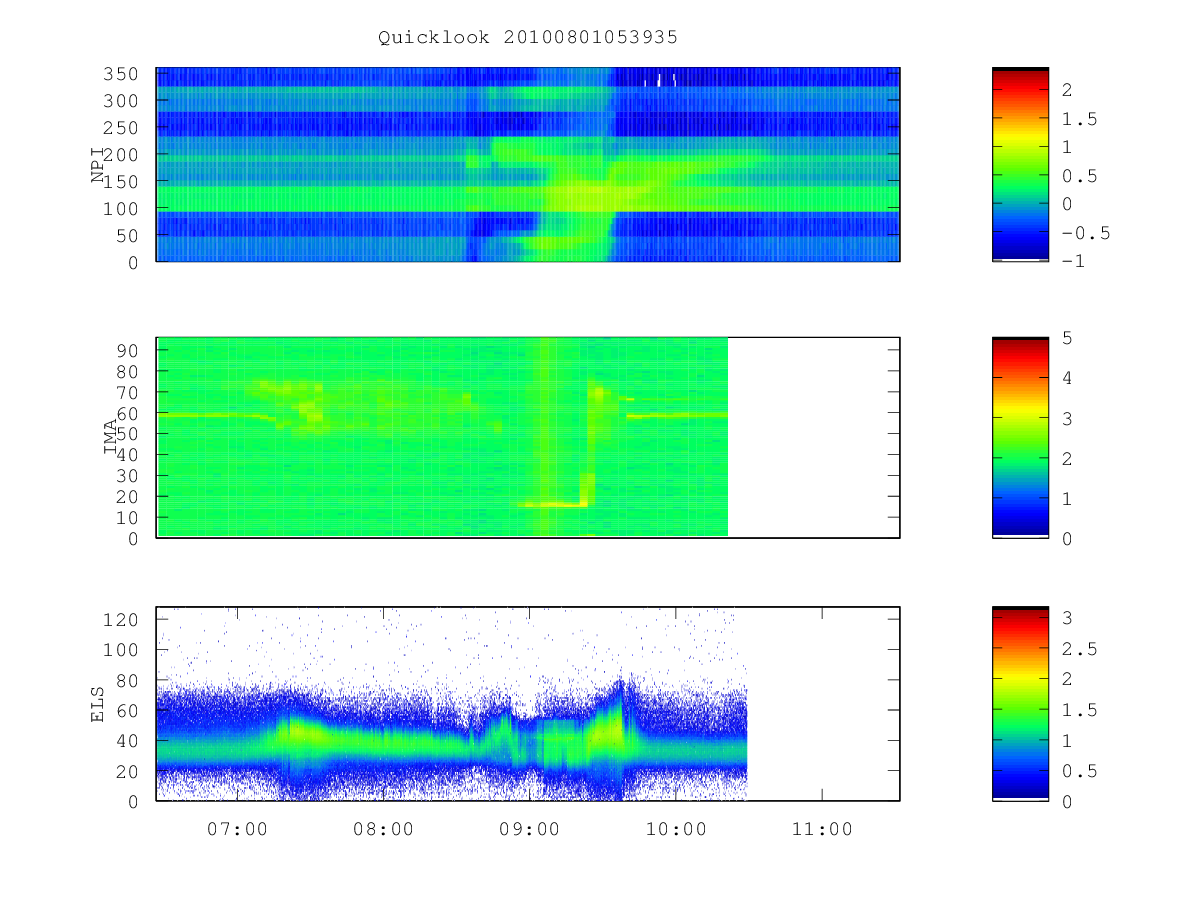Viewport: 1200px width, 900px height.
Task: Click the ELS panel color bar
Action: 1020,703
